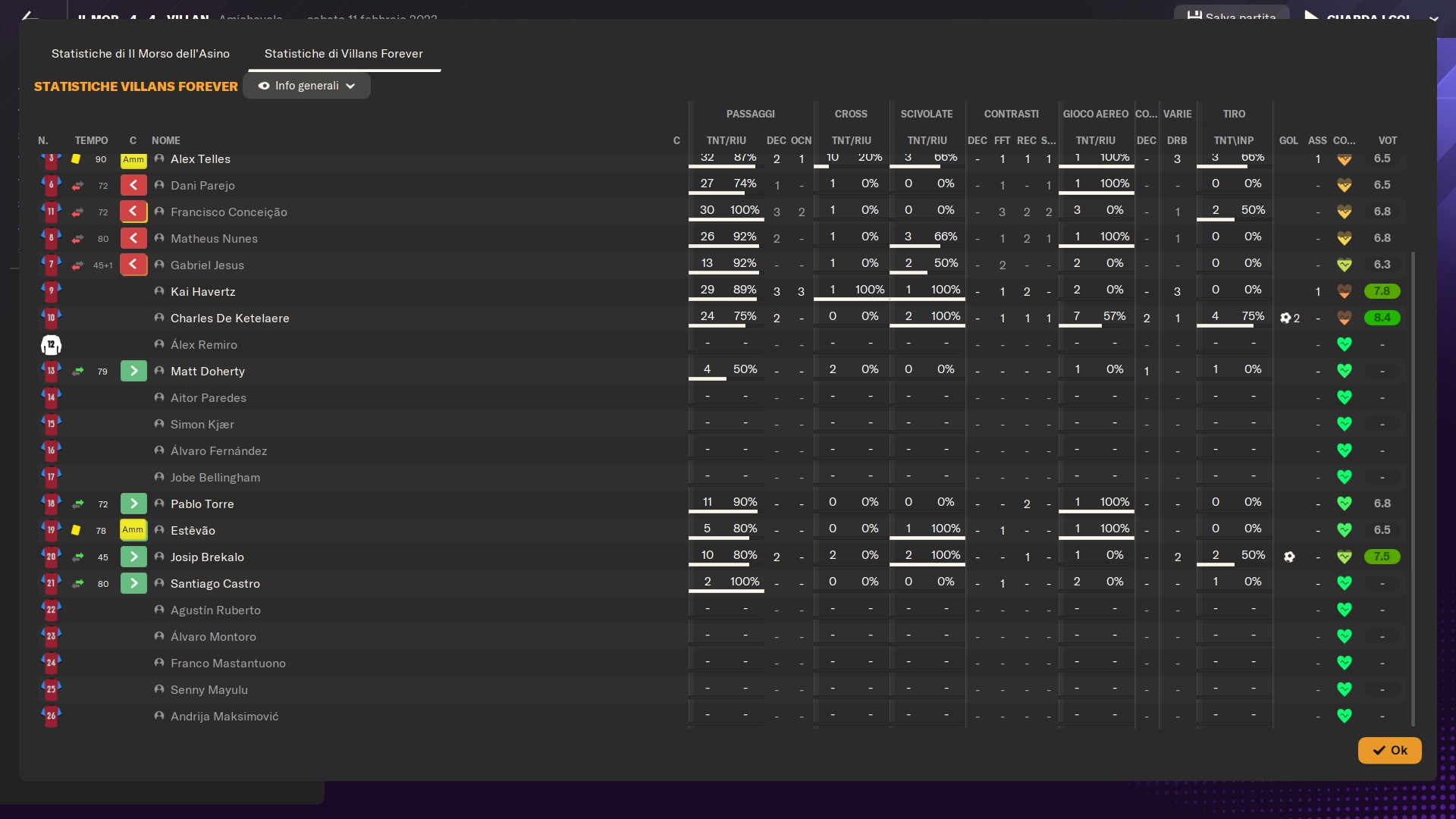
Task: Click the player list vertical scrollbar
Action: point(1413,489)
